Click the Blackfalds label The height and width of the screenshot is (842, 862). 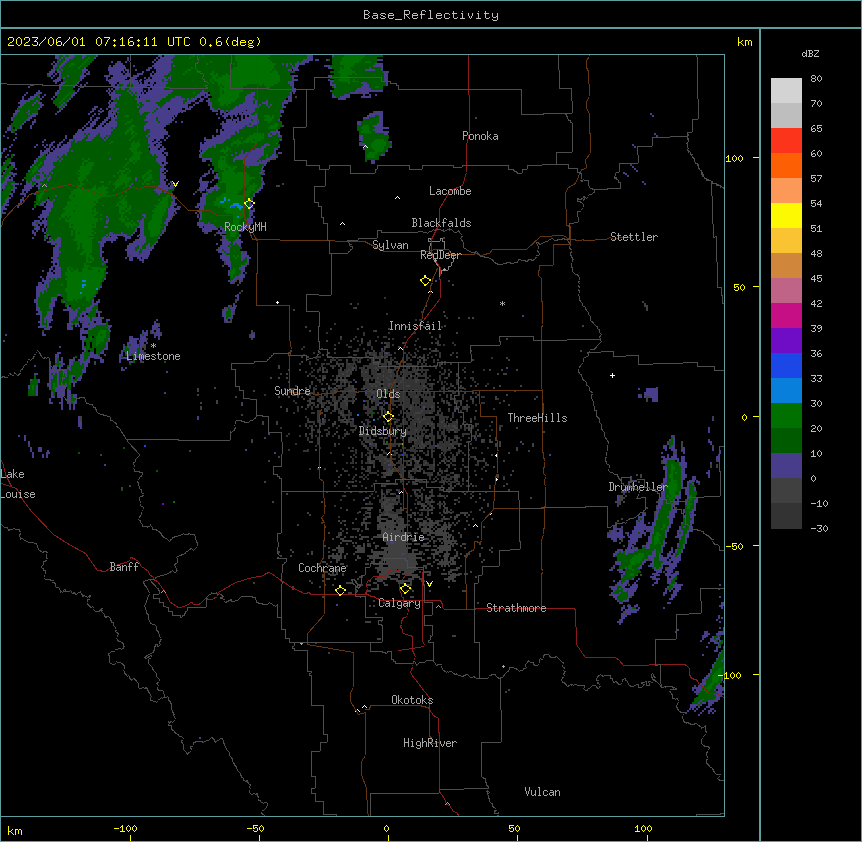point(441,223)
